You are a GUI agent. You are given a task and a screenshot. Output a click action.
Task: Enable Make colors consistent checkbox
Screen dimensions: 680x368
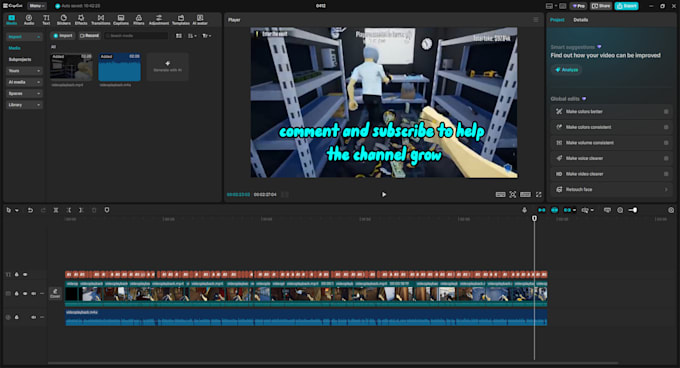(666, 127)
